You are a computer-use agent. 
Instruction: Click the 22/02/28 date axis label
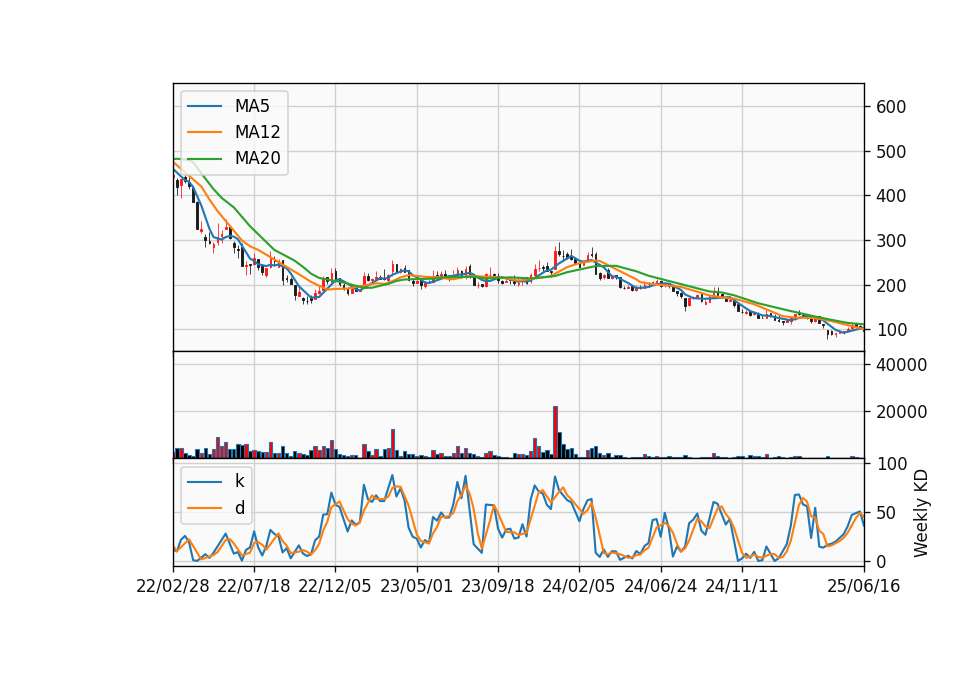173,586
